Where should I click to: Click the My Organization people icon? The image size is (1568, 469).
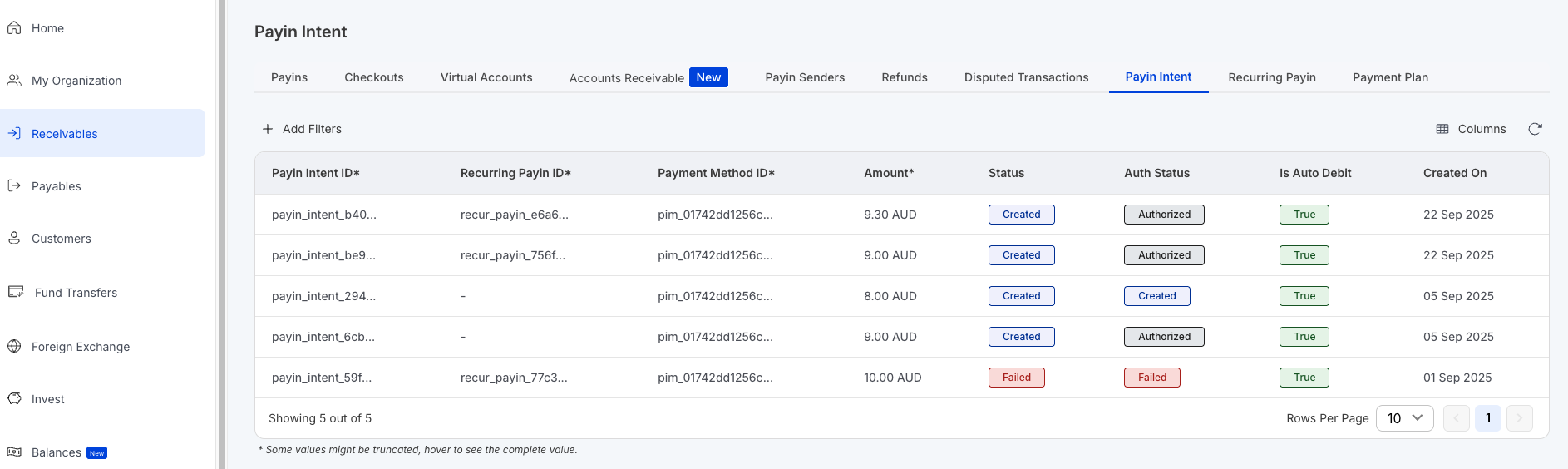tap(14, 80)
